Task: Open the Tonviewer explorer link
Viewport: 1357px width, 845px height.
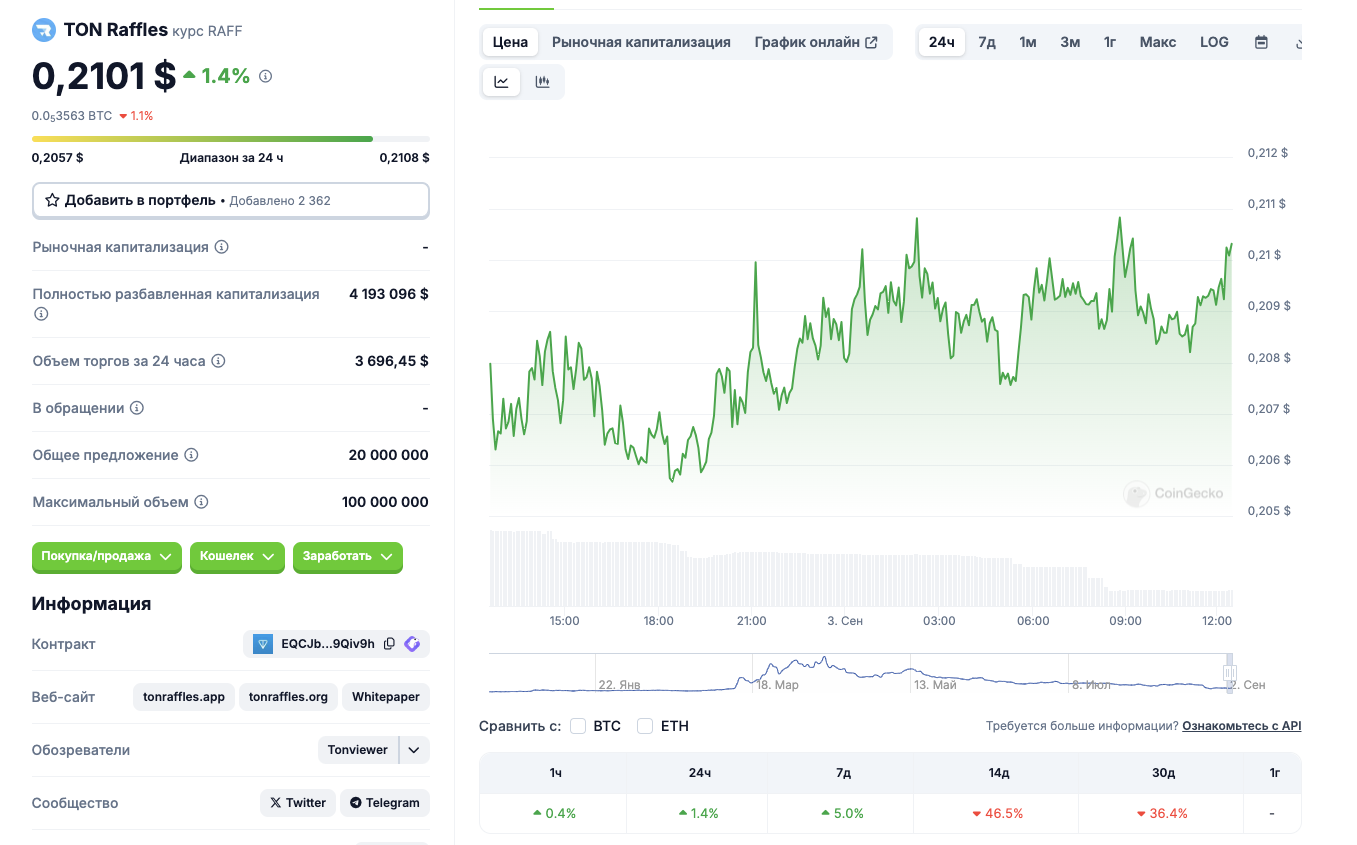Action: 358,750
